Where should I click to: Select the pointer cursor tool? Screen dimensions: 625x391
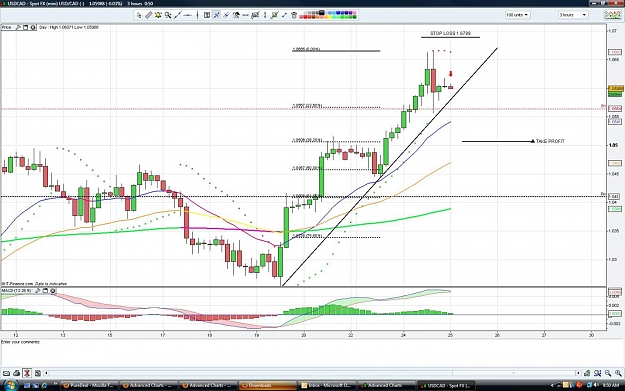[139, 15]
